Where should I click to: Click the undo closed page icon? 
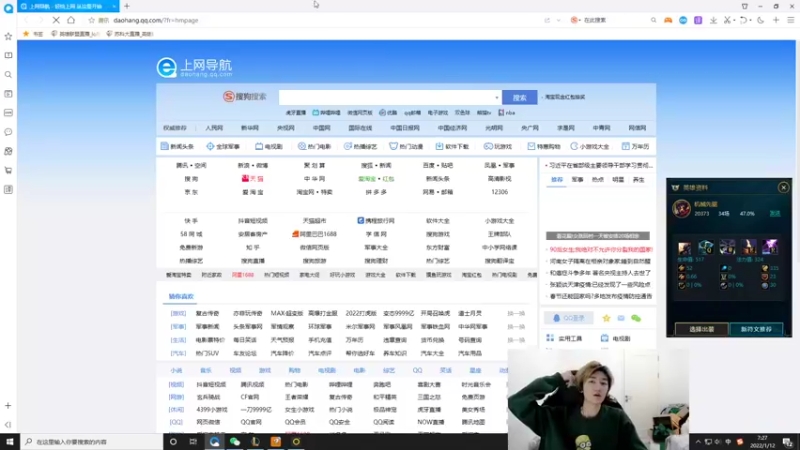coord(743,20)
